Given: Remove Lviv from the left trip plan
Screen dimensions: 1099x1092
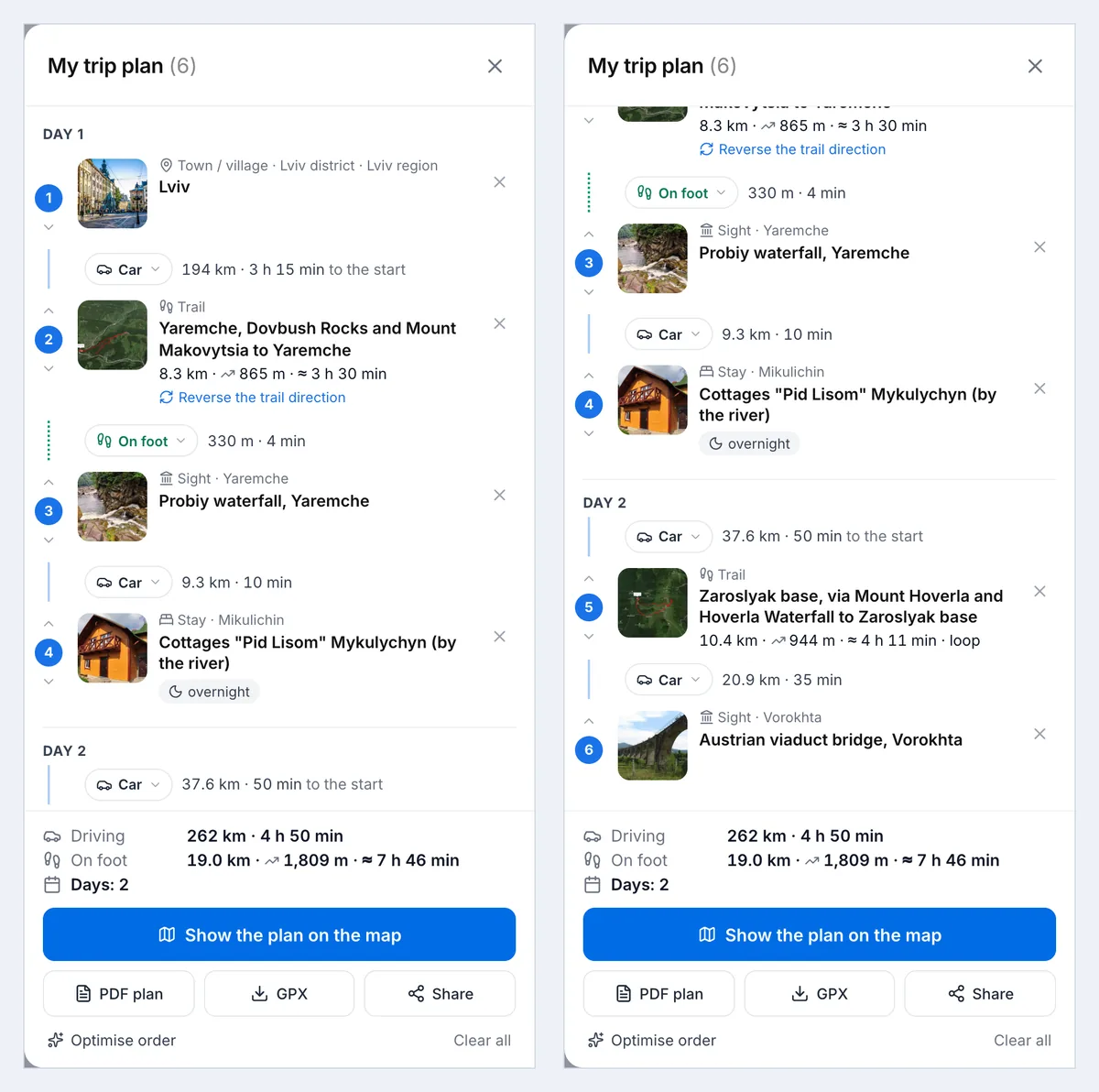Looking at the screenshot, I should (x=499, y=182).
